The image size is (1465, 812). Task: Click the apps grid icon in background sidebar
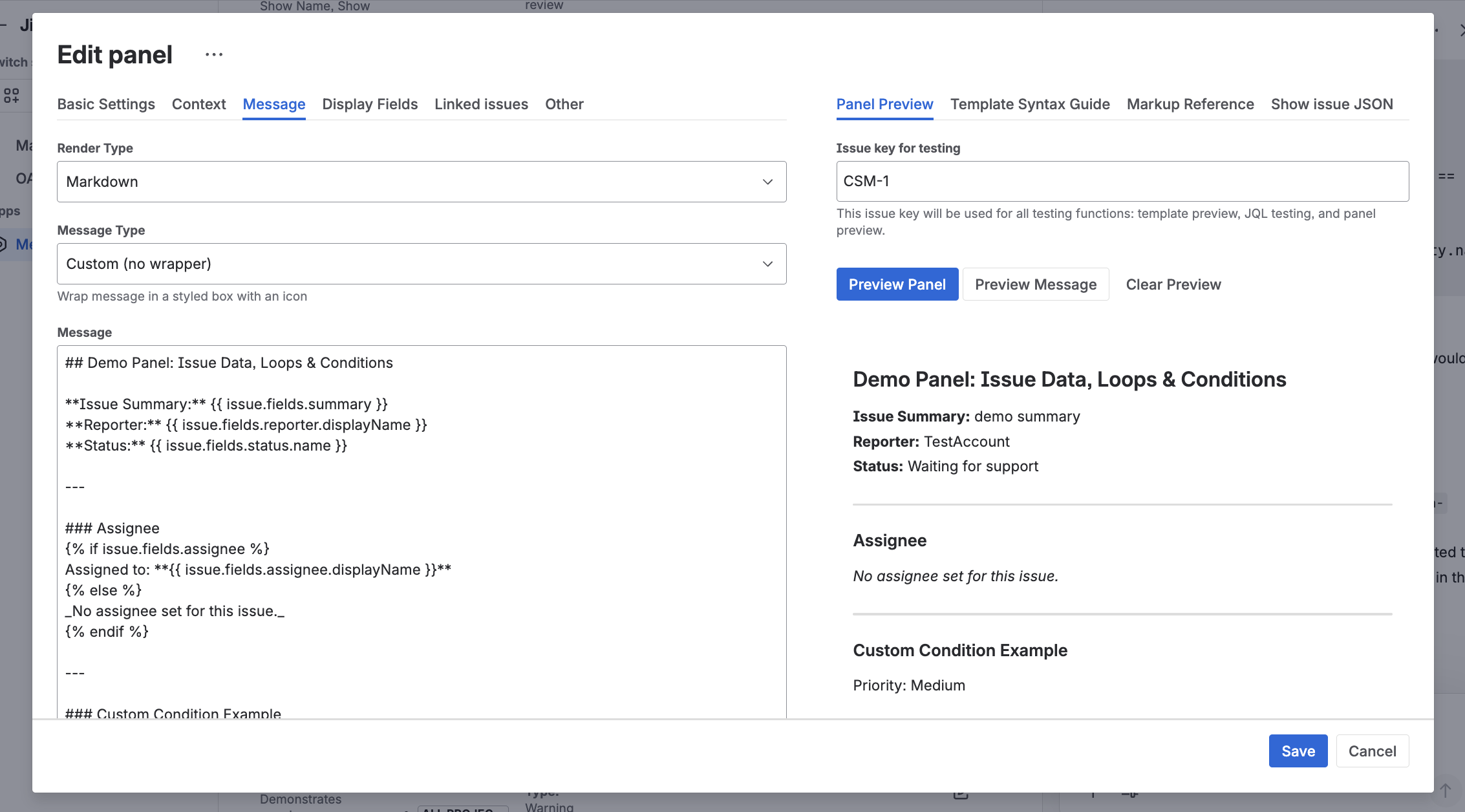(12, 96)
